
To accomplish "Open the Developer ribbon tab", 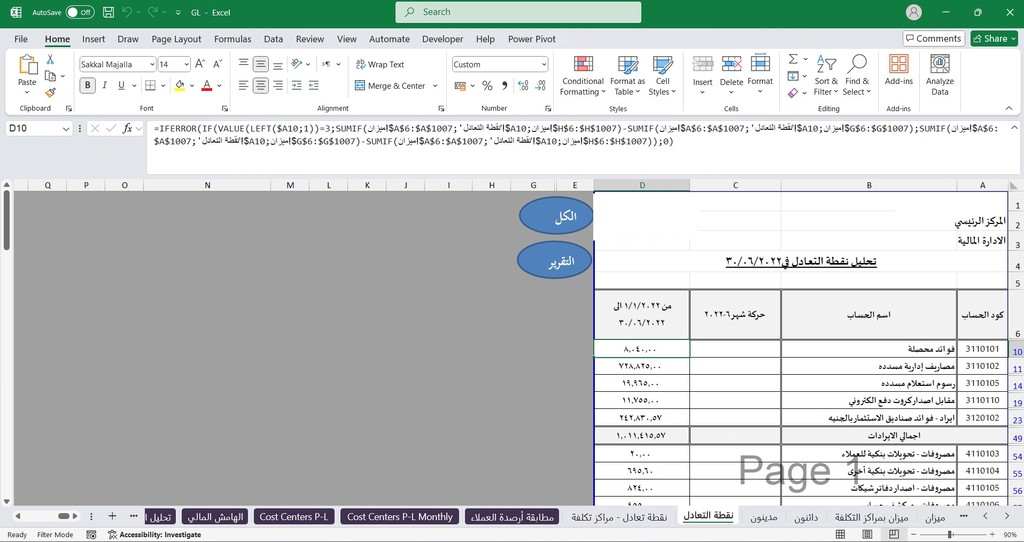I will (443, 39).
